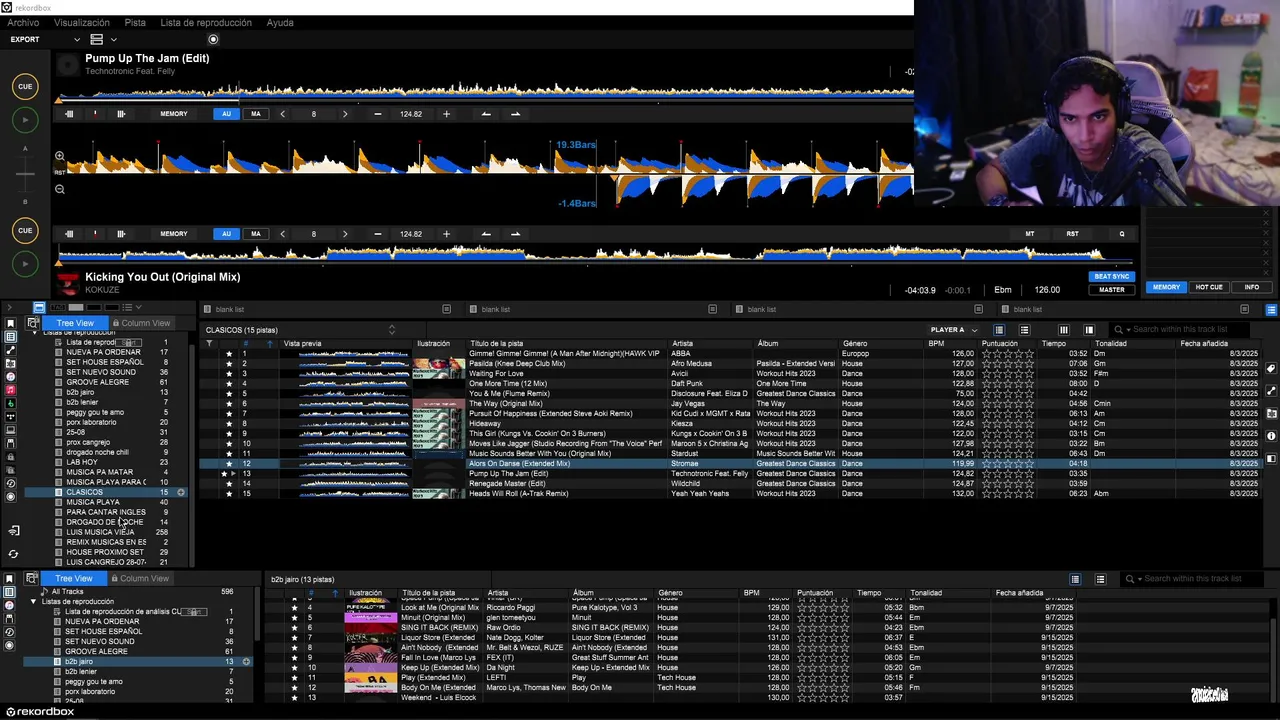1280x720 pixels.
Task: Select the GROOVE ALEGRE playlist in upper tree
Action: [x=97, y=382]
